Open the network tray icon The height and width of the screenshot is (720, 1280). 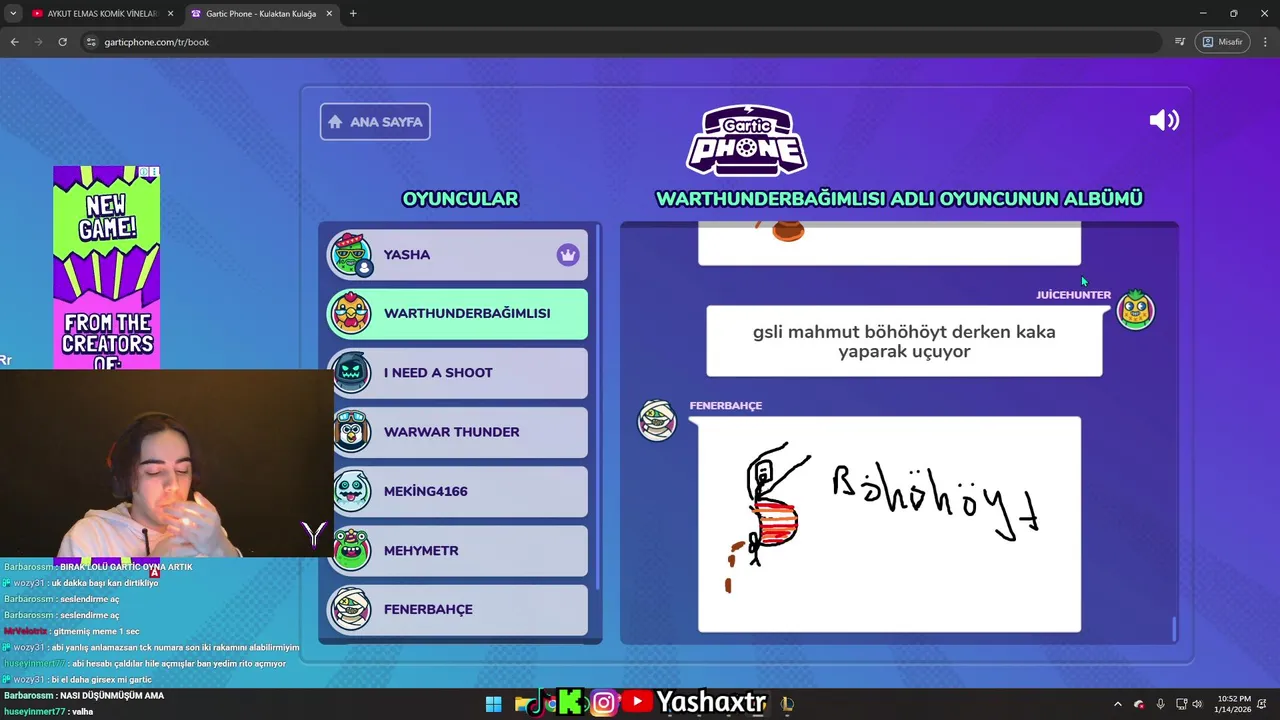point(1181,704)
